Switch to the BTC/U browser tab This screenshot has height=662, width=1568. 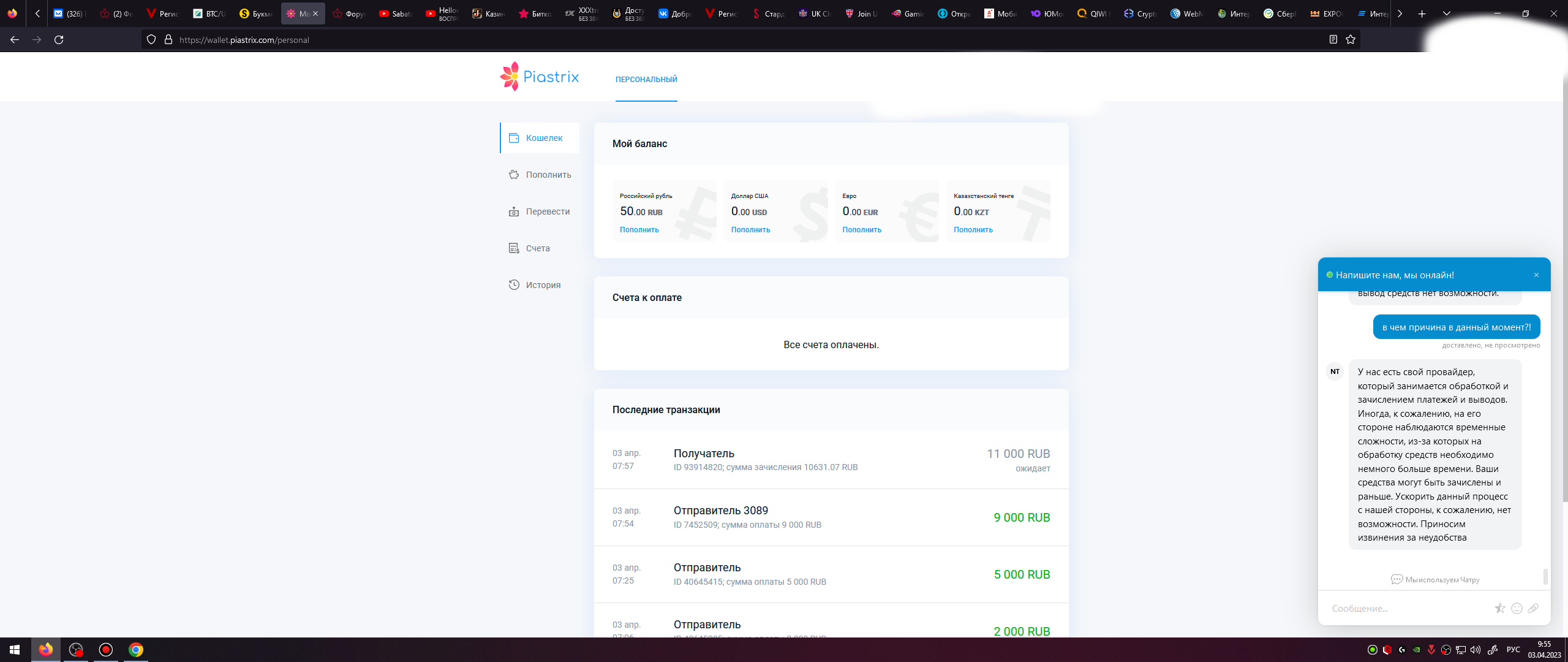coord(209,13)
